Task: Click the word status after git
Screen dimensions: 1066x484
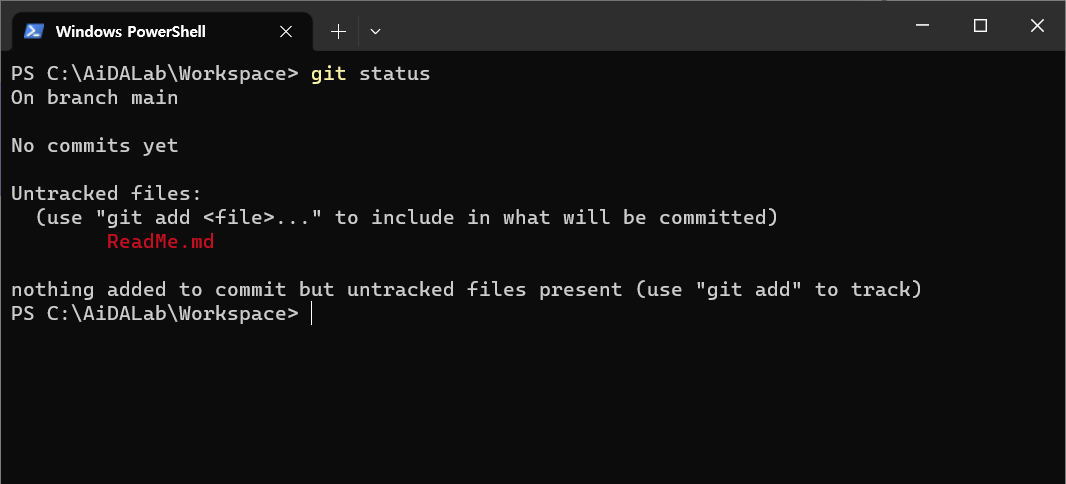Action: pyautogui.click(x=394, y=73)
